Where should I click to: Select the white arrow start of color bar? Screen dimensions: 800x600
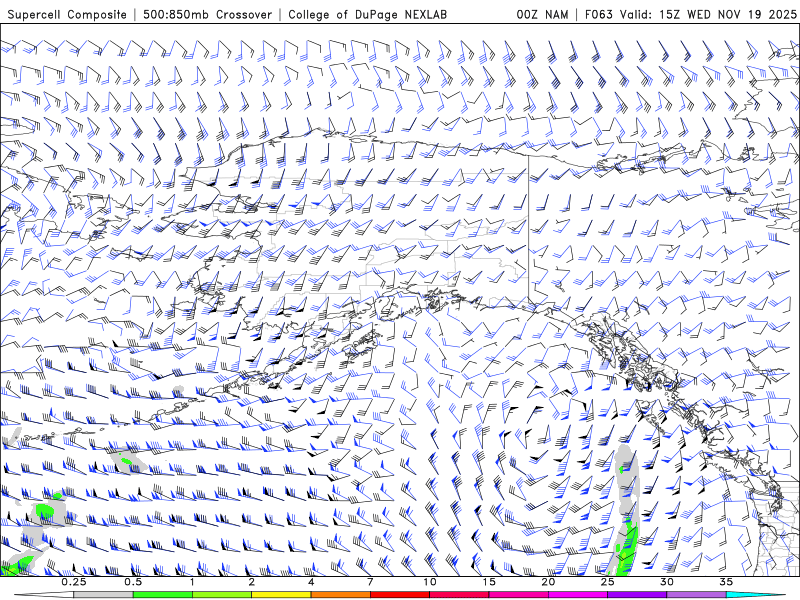44,595
